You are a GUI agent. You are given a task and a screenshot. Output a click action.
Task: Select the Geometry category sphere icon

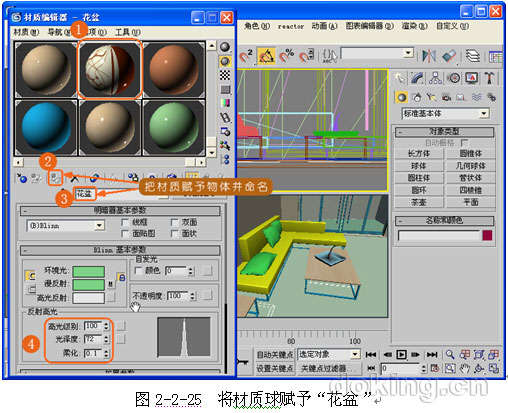click(402, 97)
